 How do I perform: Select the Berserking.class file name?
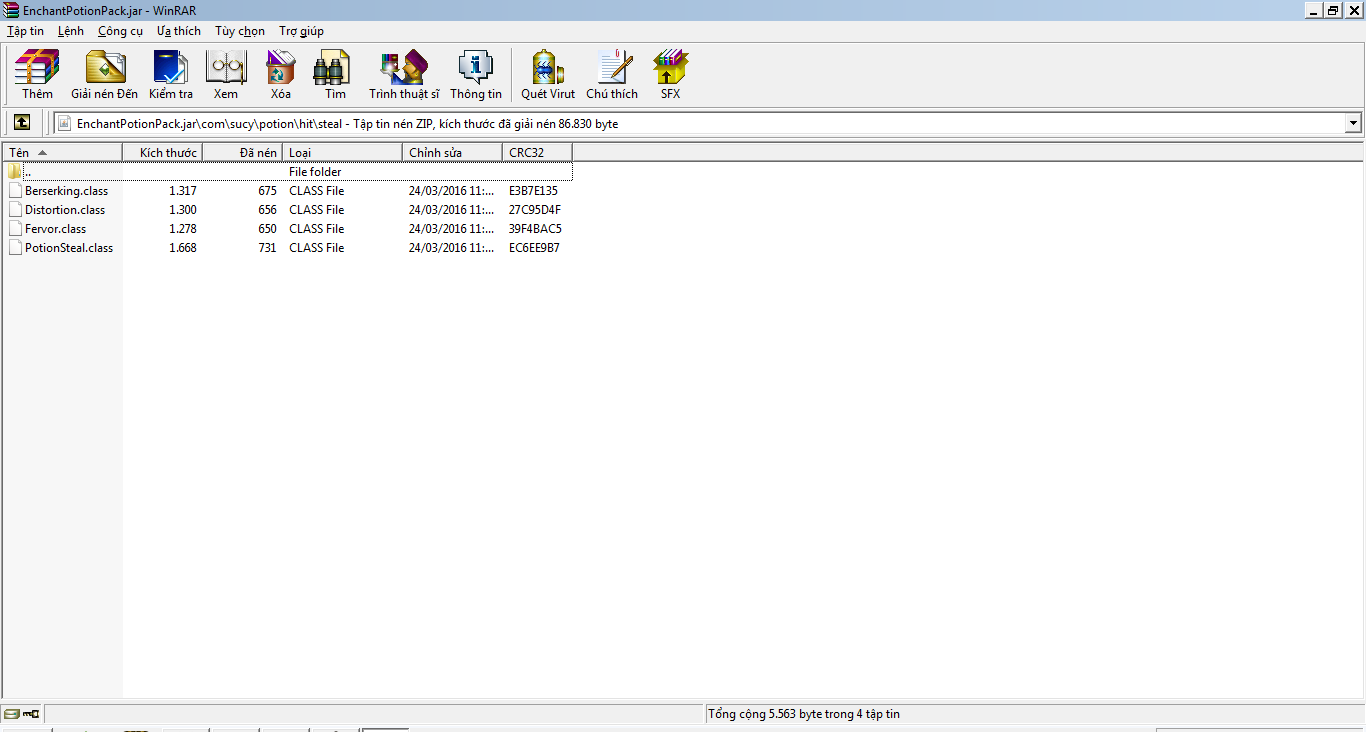66,190
